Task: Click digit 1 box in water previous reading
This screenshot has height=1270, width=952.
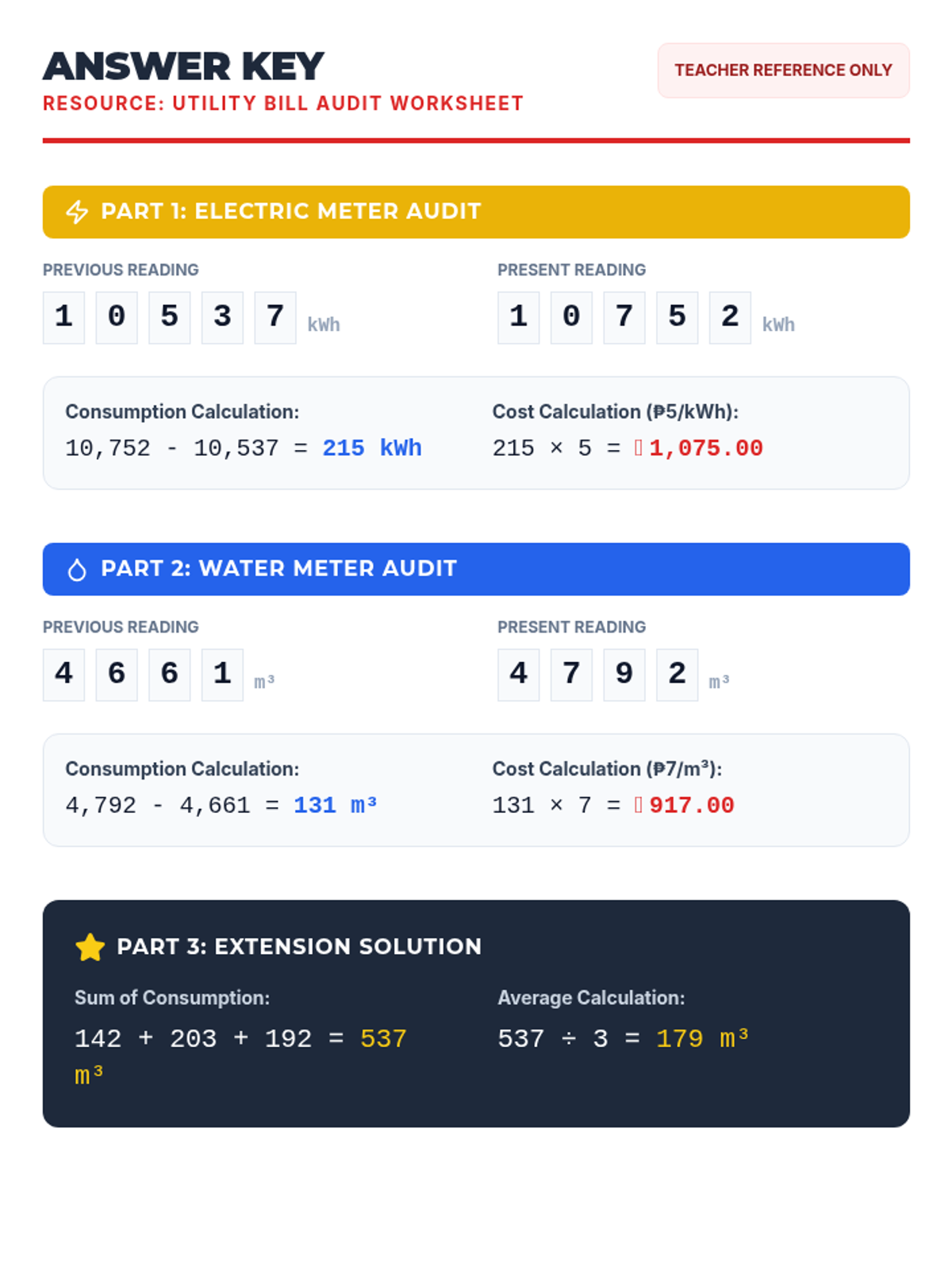Action: tap(222, 675)
